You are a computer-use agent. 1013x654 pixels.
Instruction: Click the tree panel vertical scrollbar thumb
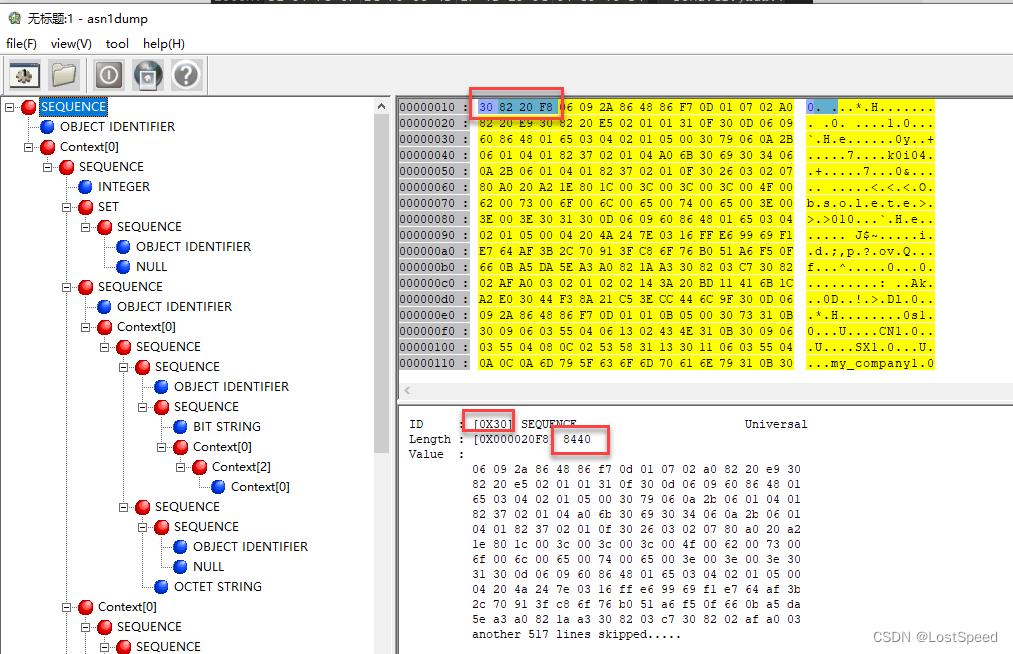tap(381, 283)
